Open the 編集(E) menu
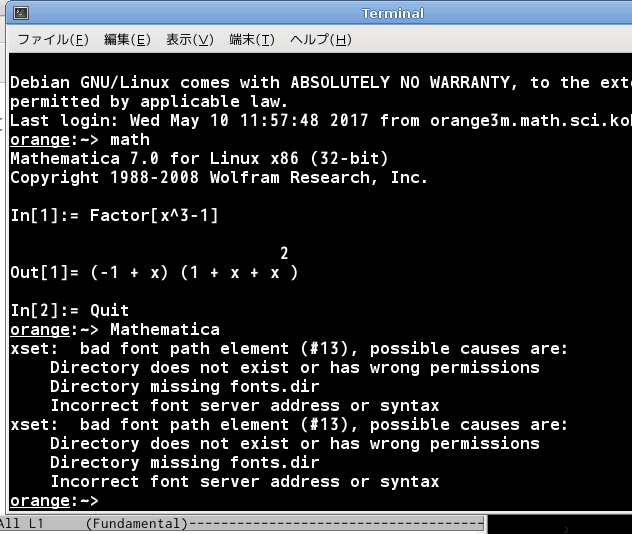The width and height of the screenshot is (632, 534). point(127,39)
